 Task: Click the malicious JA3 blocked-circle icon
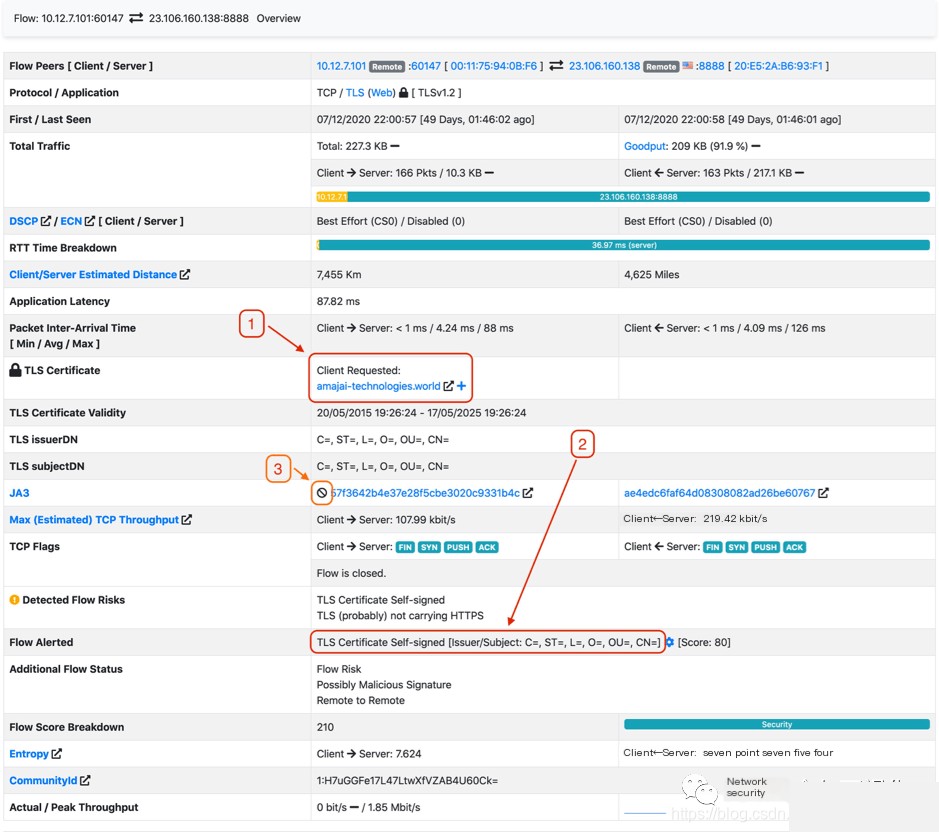pos(322,493)
